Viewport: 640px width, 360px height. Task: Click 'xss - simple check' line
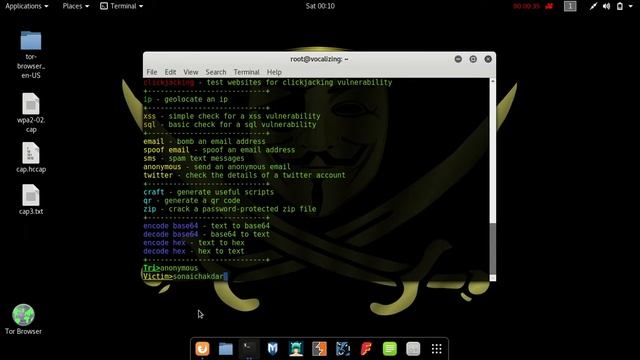(232, 116)
